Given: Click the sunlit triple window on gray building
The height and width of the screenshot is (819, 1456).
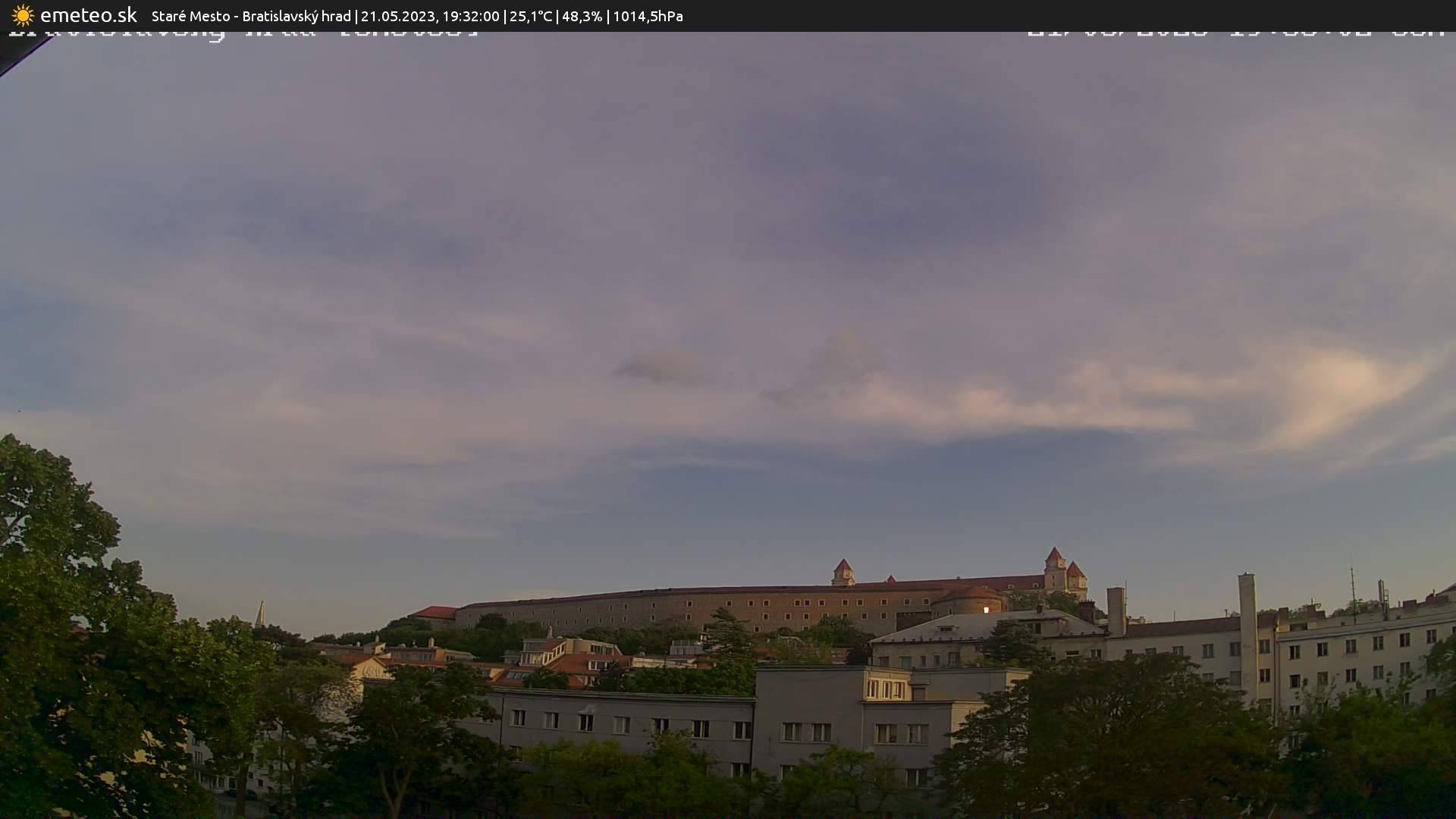Looking at the screenshot, I should (x=886, y=689).
